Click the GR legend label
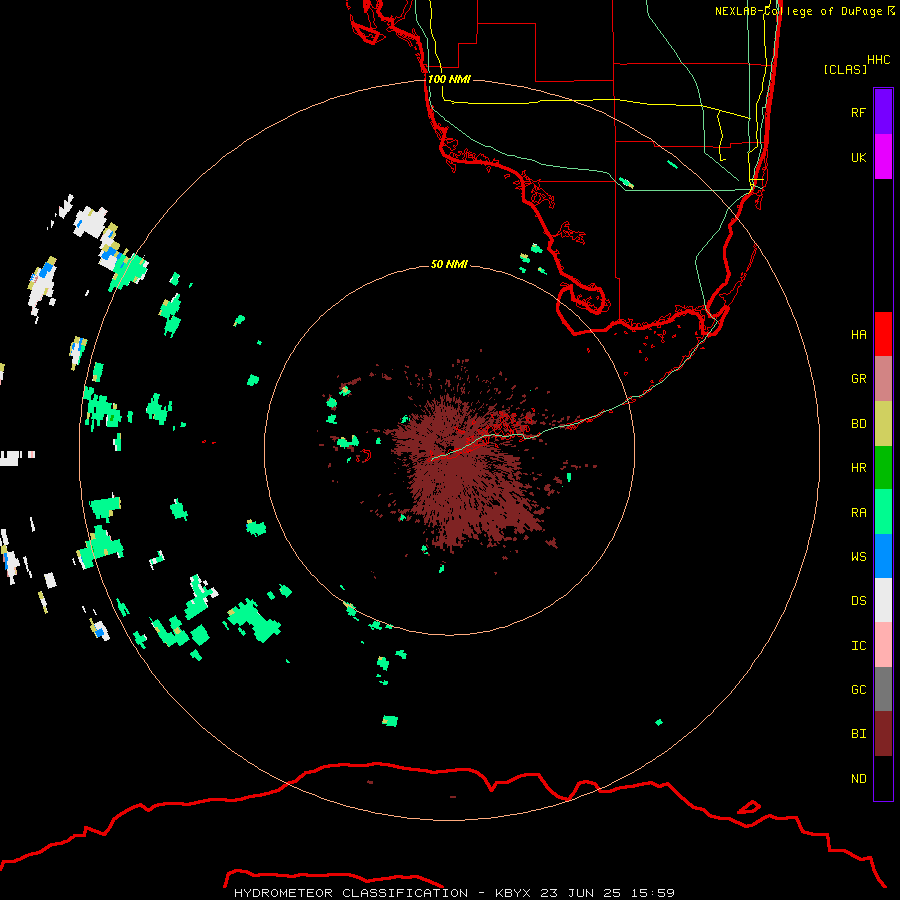The image size is (900, 900). 859,379
